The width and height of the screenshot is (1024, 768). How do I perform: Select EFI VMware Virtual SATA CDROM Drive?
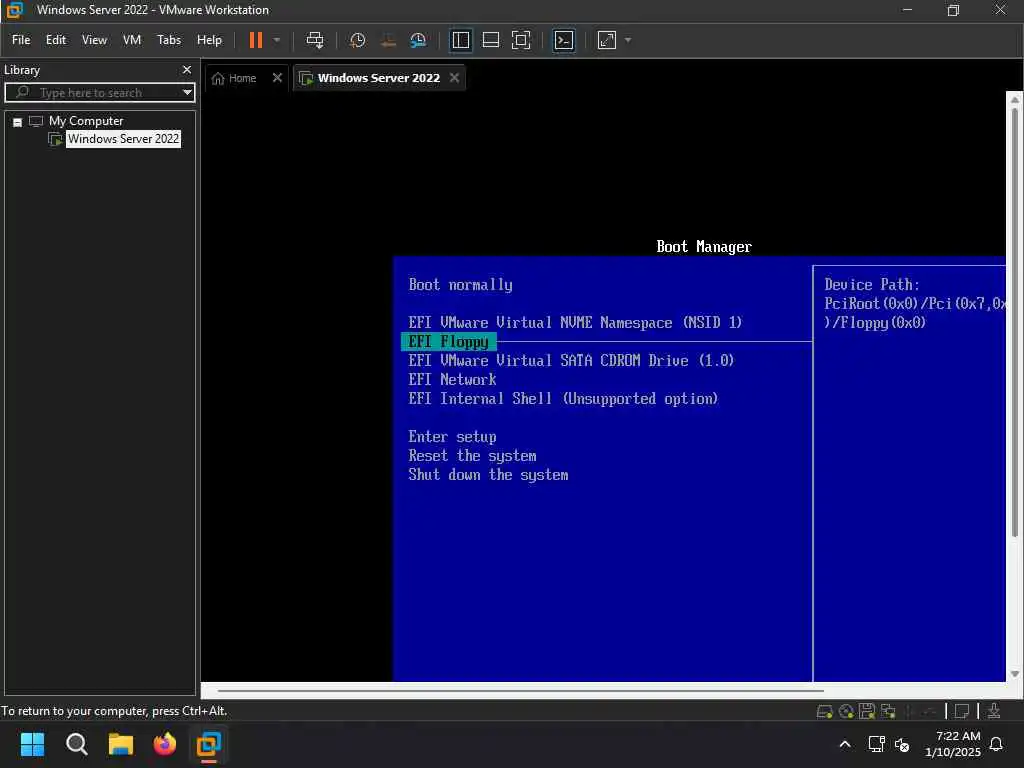point(571,360)
